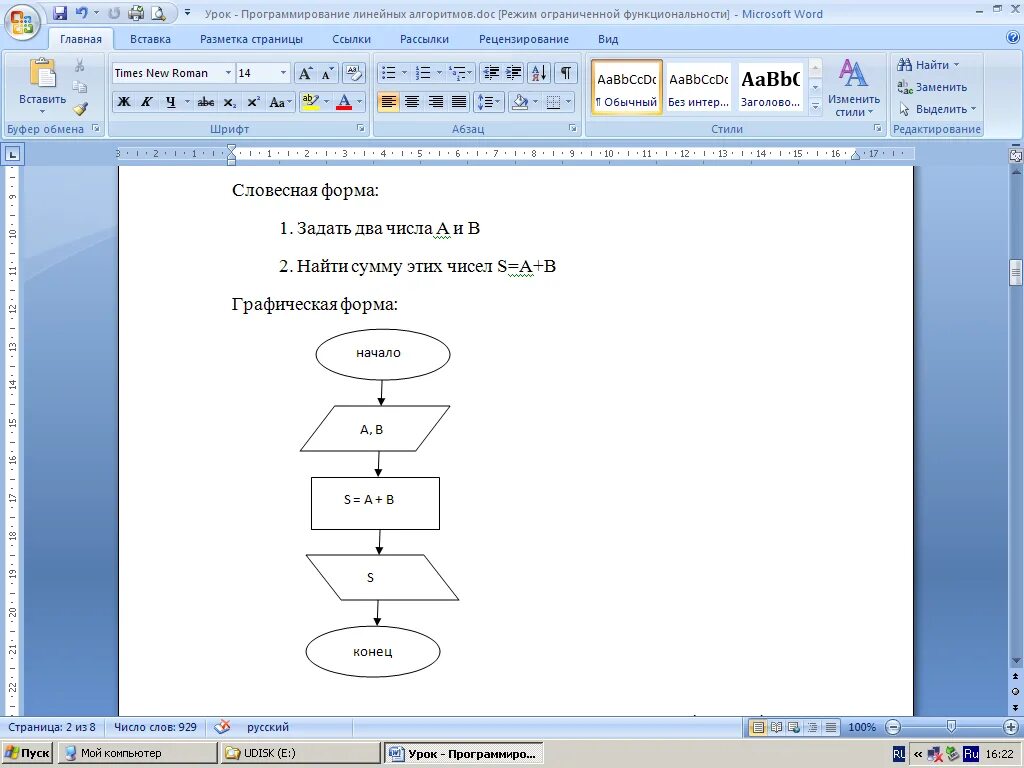The image size is (1024, 768).
Task: Click the Office button logo
Action: (x=22, y=23)
